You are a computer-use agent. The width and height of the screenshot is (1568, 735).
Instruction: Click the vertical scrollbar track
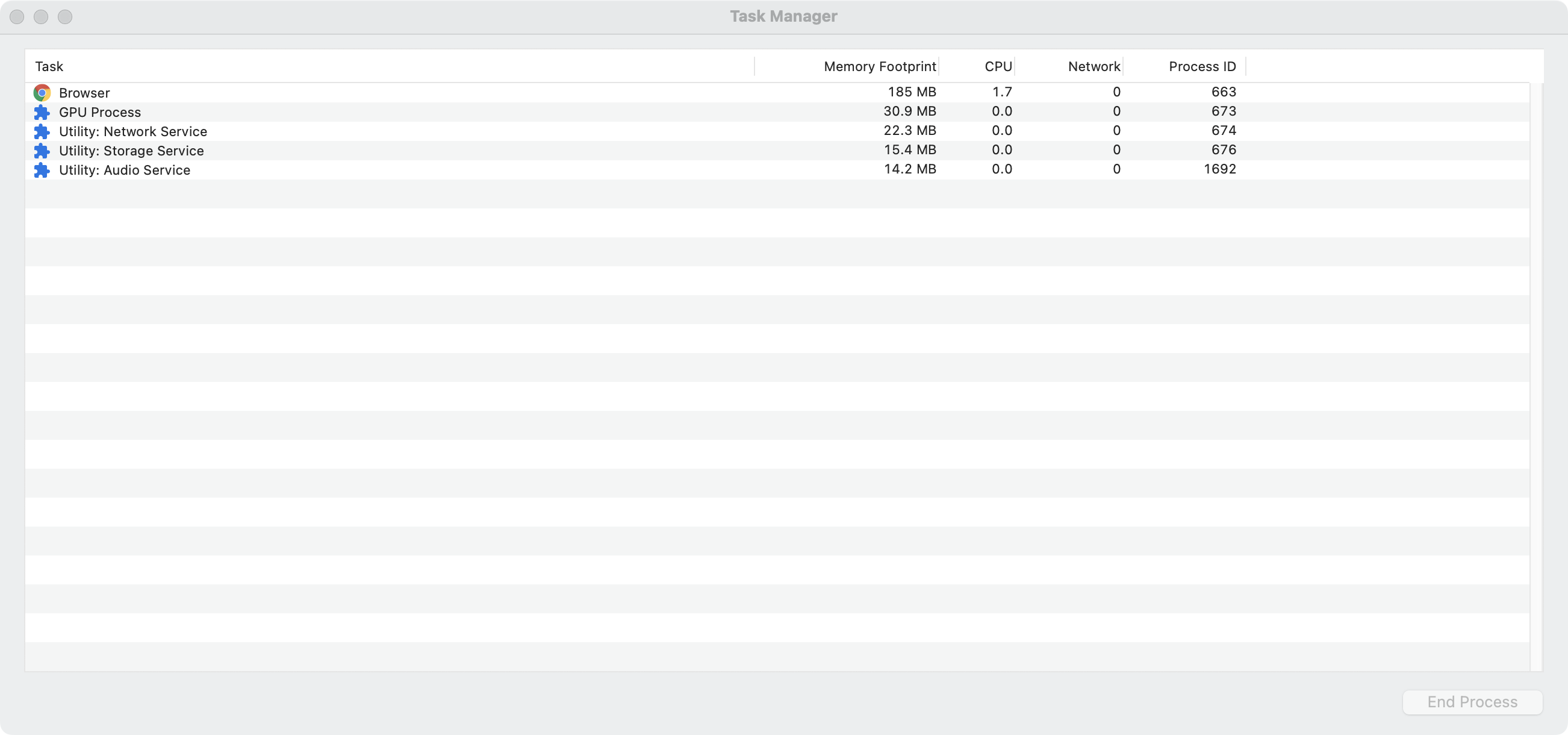1536,378
